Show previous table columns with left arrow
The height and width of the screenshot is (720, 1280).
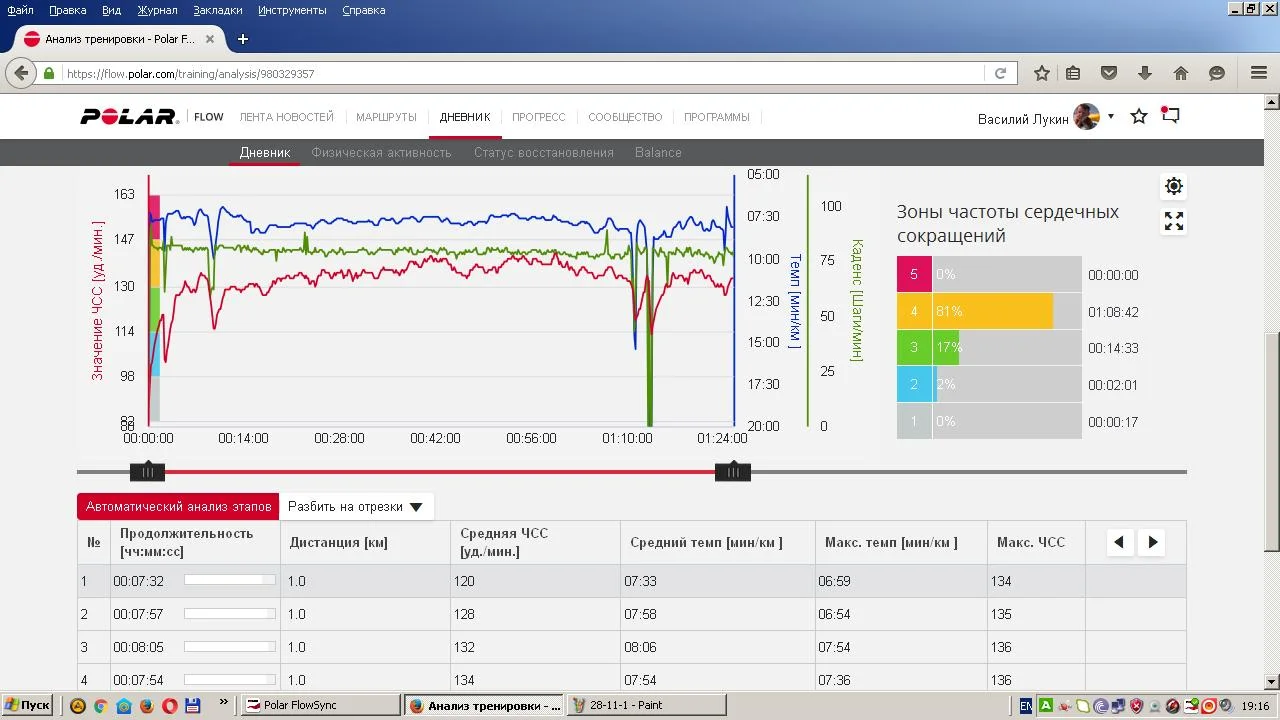click(1119, 542)
